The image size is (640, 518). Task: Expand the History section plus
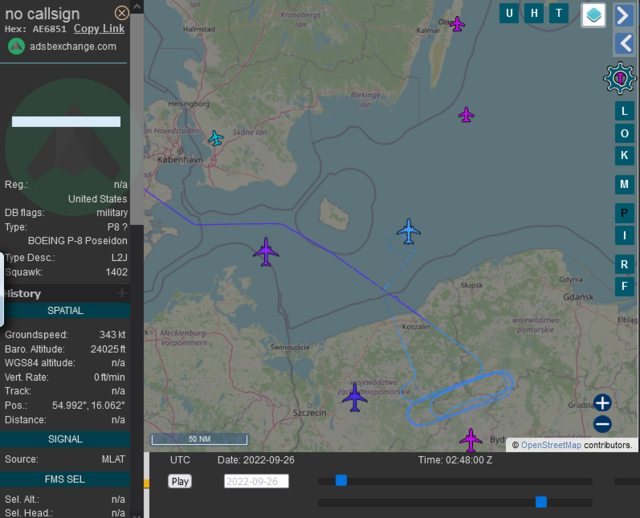tap(122, 293)
